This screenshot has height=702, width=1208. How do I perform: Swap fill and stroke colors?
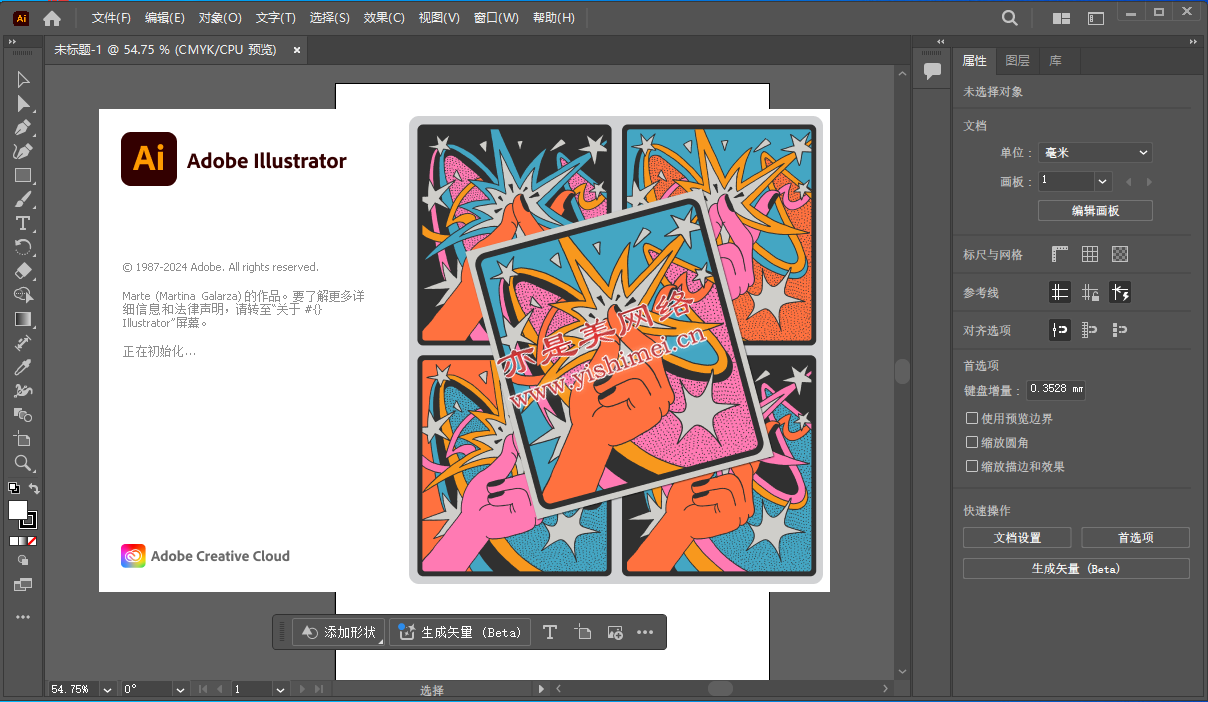(33, 488)
